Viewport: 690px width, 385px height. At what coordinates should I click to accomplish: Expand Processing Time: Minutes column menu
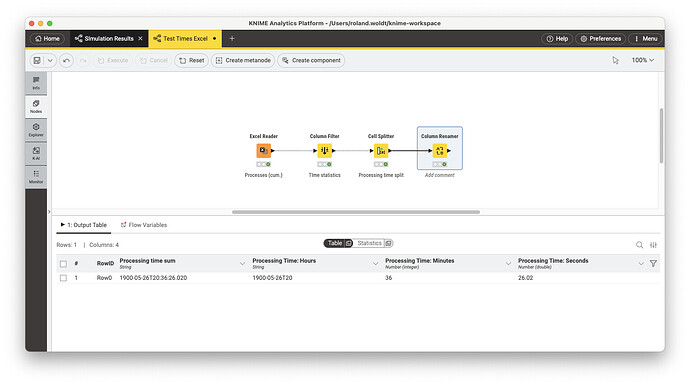coord(508,264)
